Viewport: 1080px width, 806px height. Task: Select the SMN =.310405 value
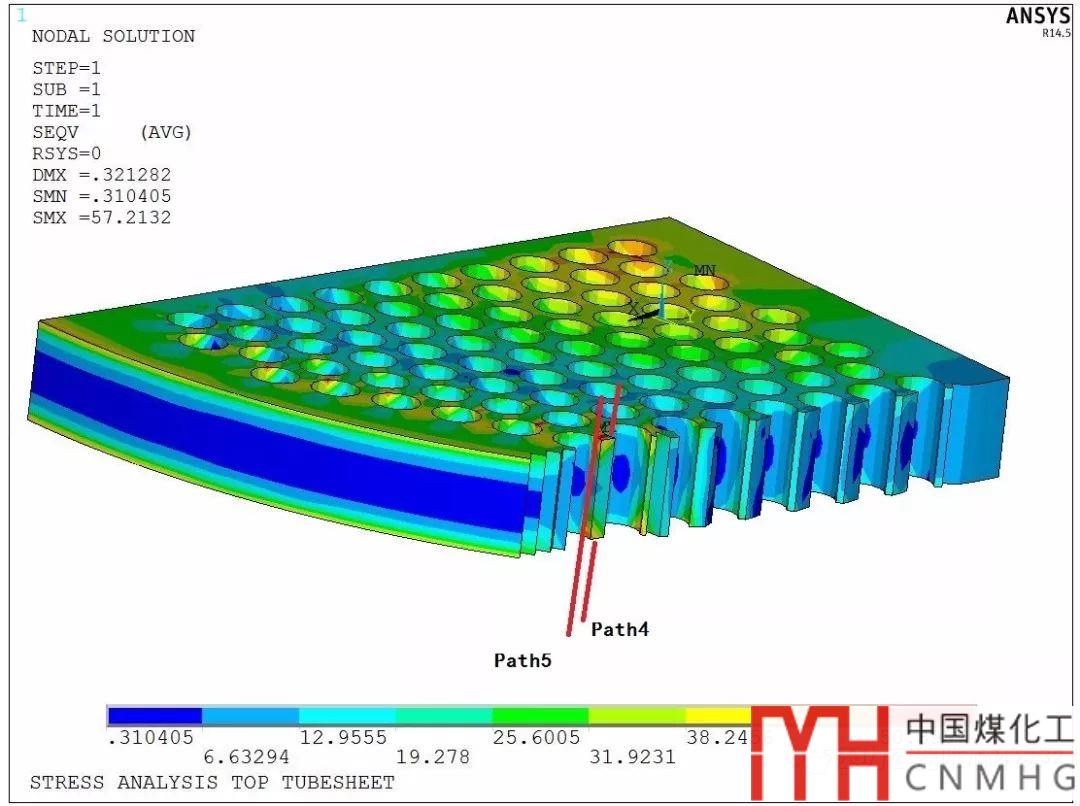point(101,196)
